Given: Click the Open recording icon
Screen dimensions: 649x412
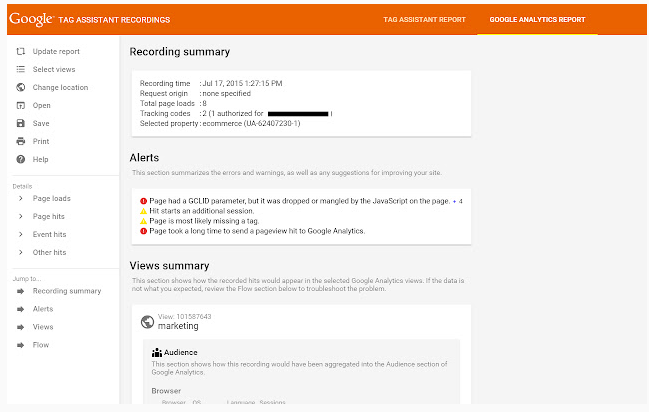Looking at the screenshot, I should click(x=21, y=106).
